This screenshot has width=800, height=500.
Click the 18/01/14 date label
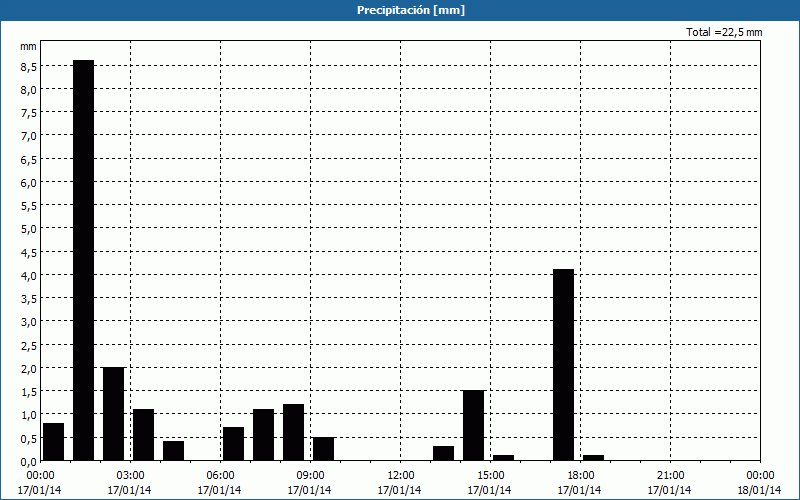tap(759, 490)
